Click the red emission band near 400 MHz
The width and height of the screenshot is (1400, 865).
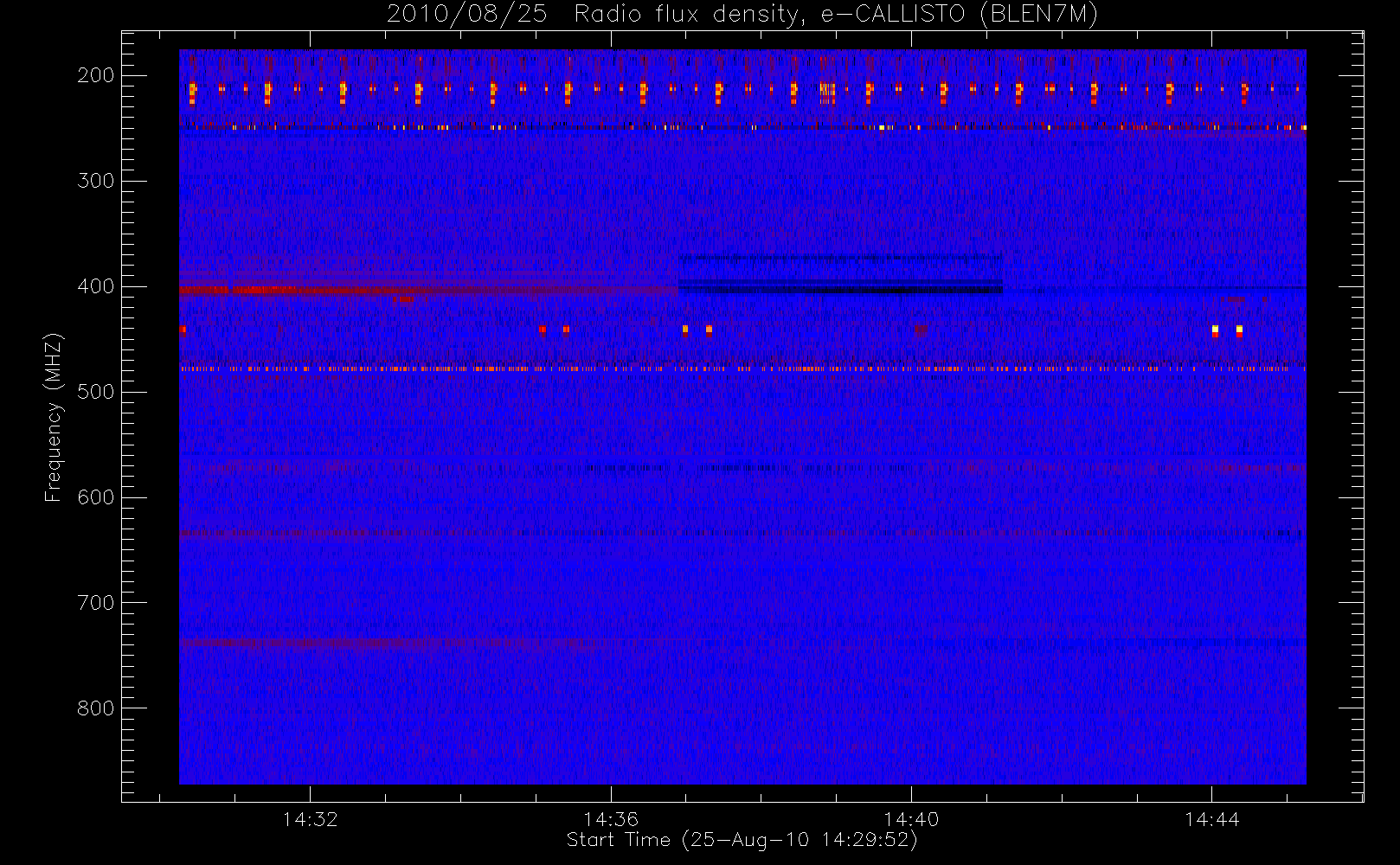click(428, 290)
